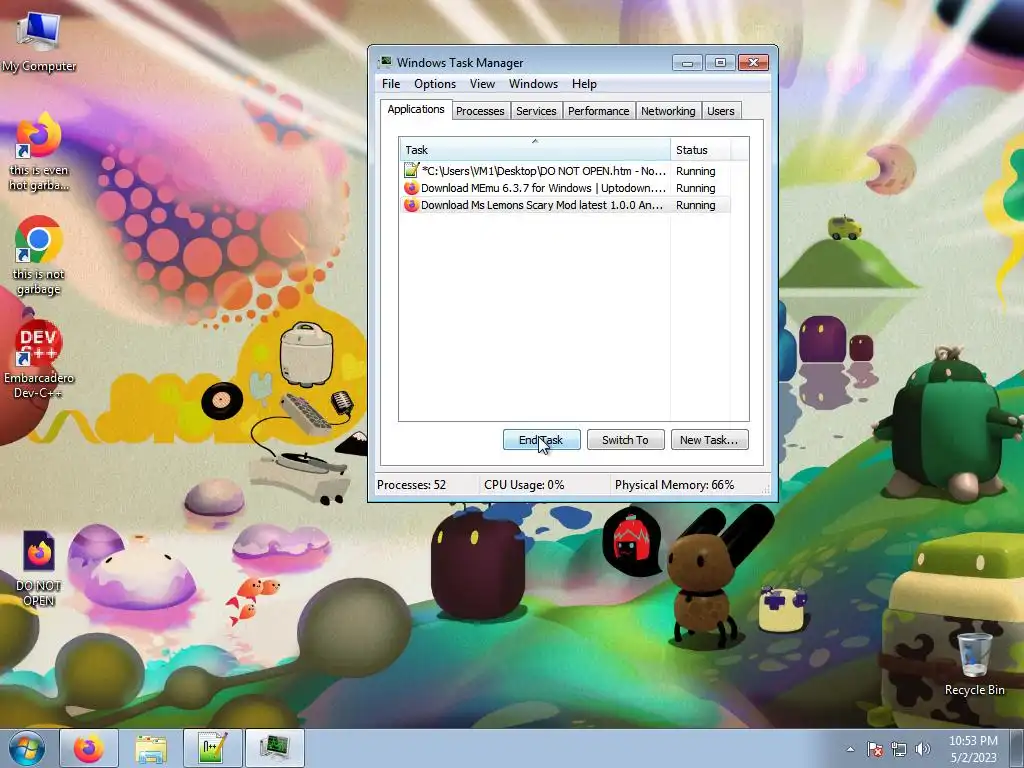Click the Show Desktop strip in taskbar
The width and height of the screenshot is (1024, 768).
coord(1017,748)
